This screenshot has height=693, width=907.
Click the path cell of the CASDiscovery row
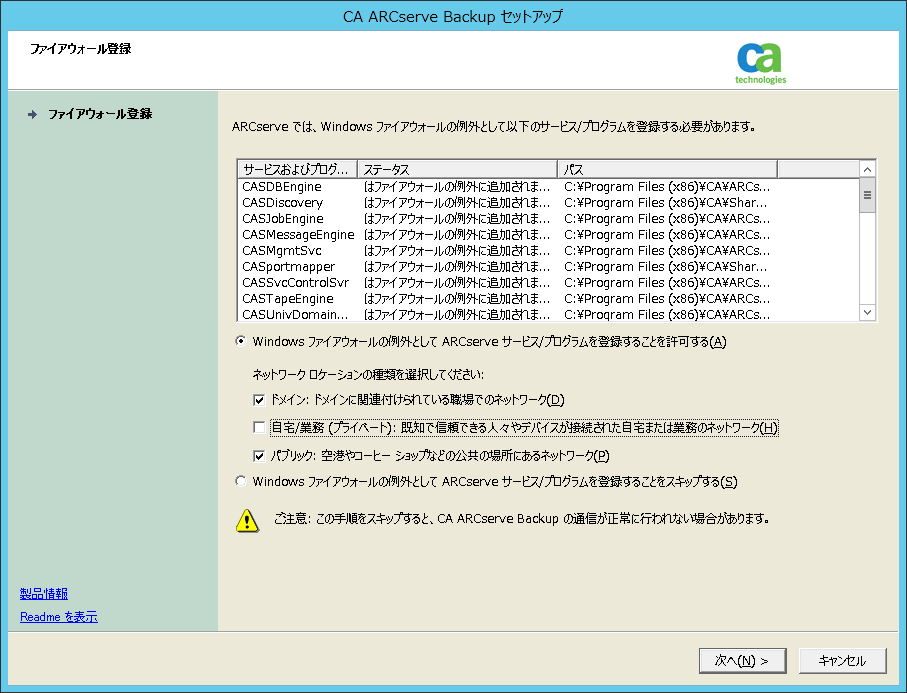pyautogui.click(x=665, y=203)
